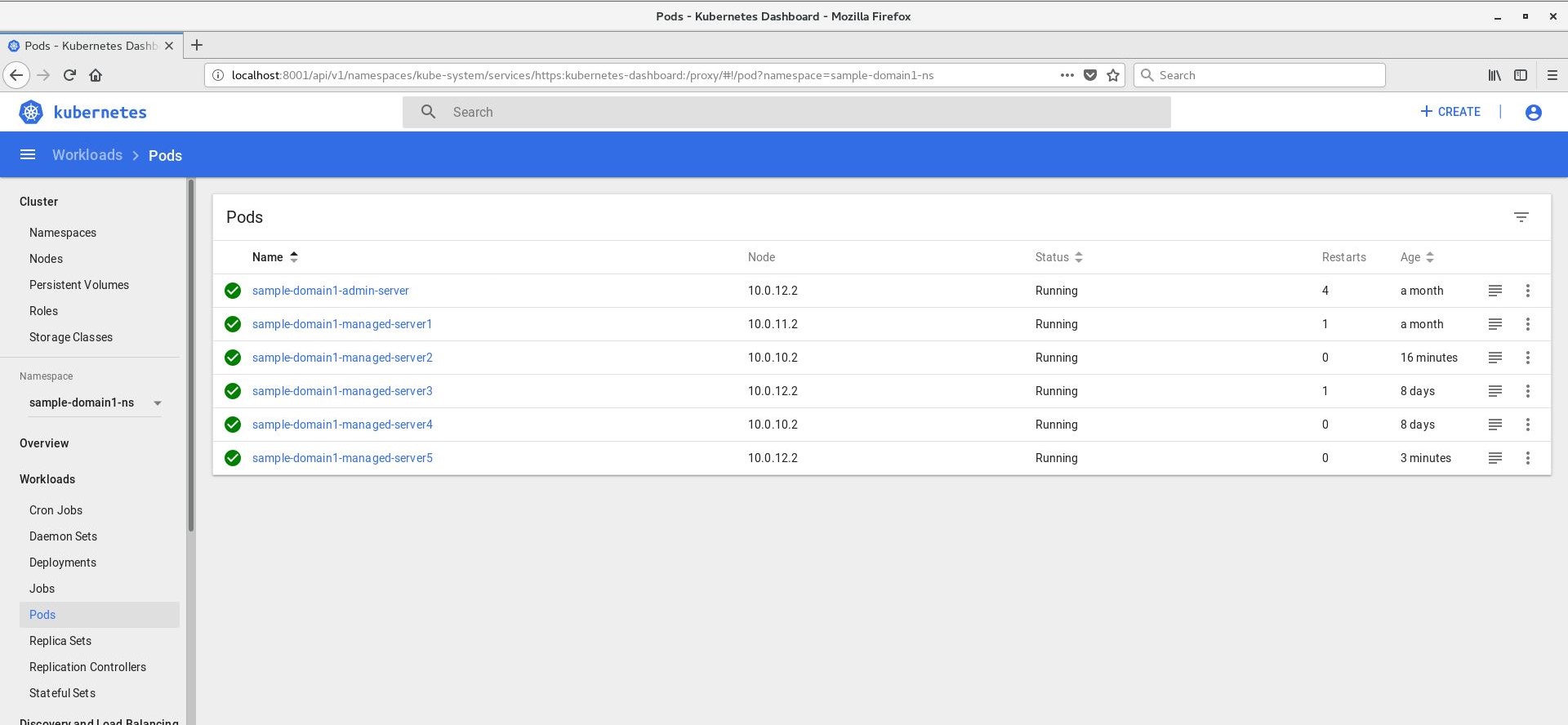Click the Kubernetes dashboard search field
The image size is (1568, 725).
(x=786, y=112)
